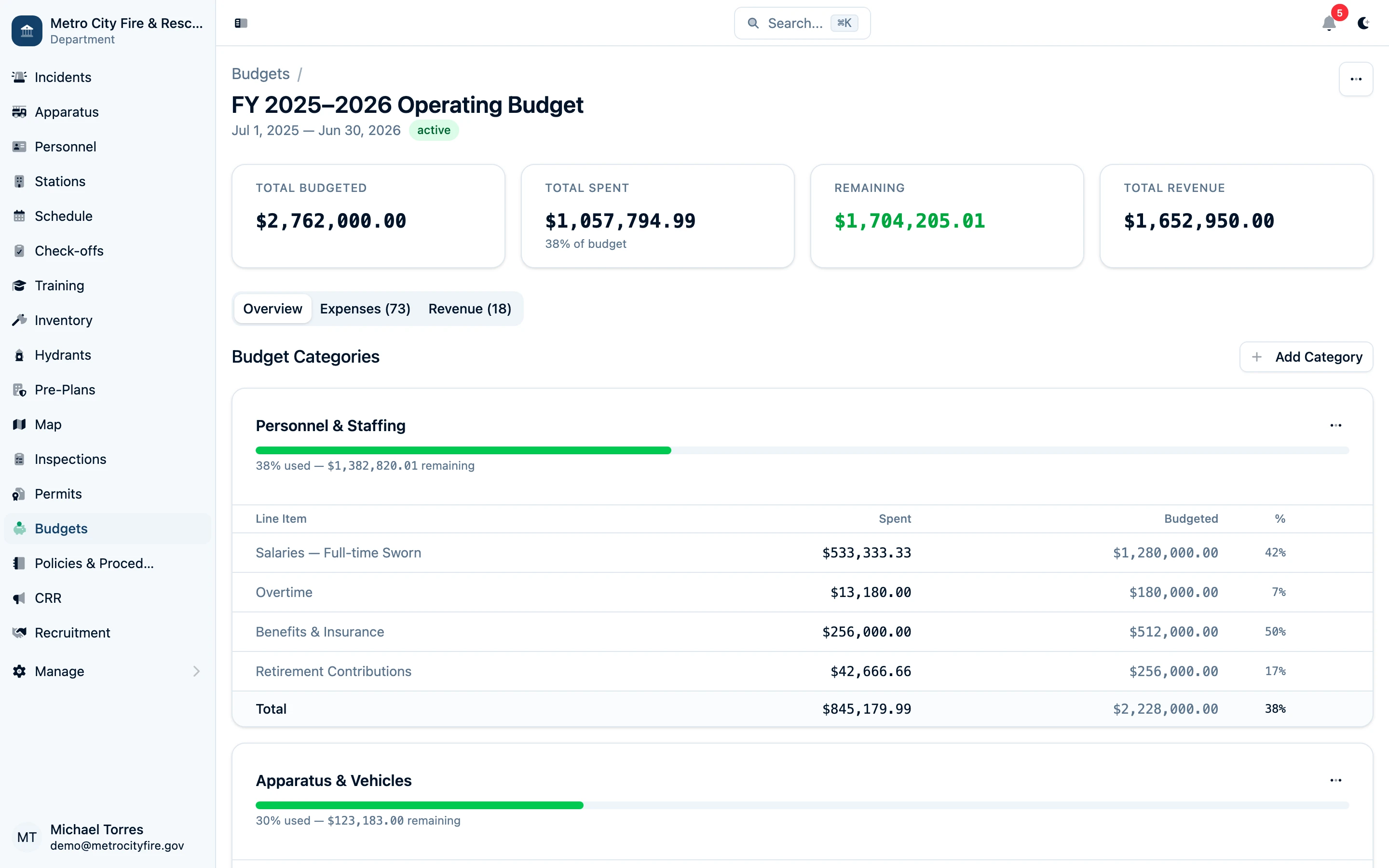Collapse the sidebar with the panel icon
Viewport: 1389px width, 868px height.
click(x=241, y=23)
